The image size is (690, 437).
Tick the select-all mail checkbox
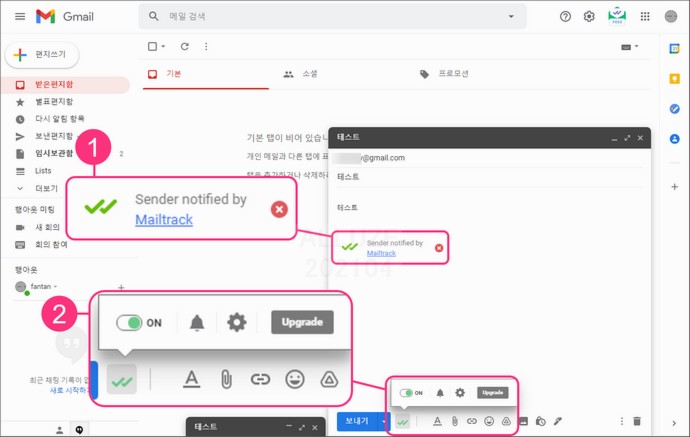pyautogui.click(x=152, y=46)
